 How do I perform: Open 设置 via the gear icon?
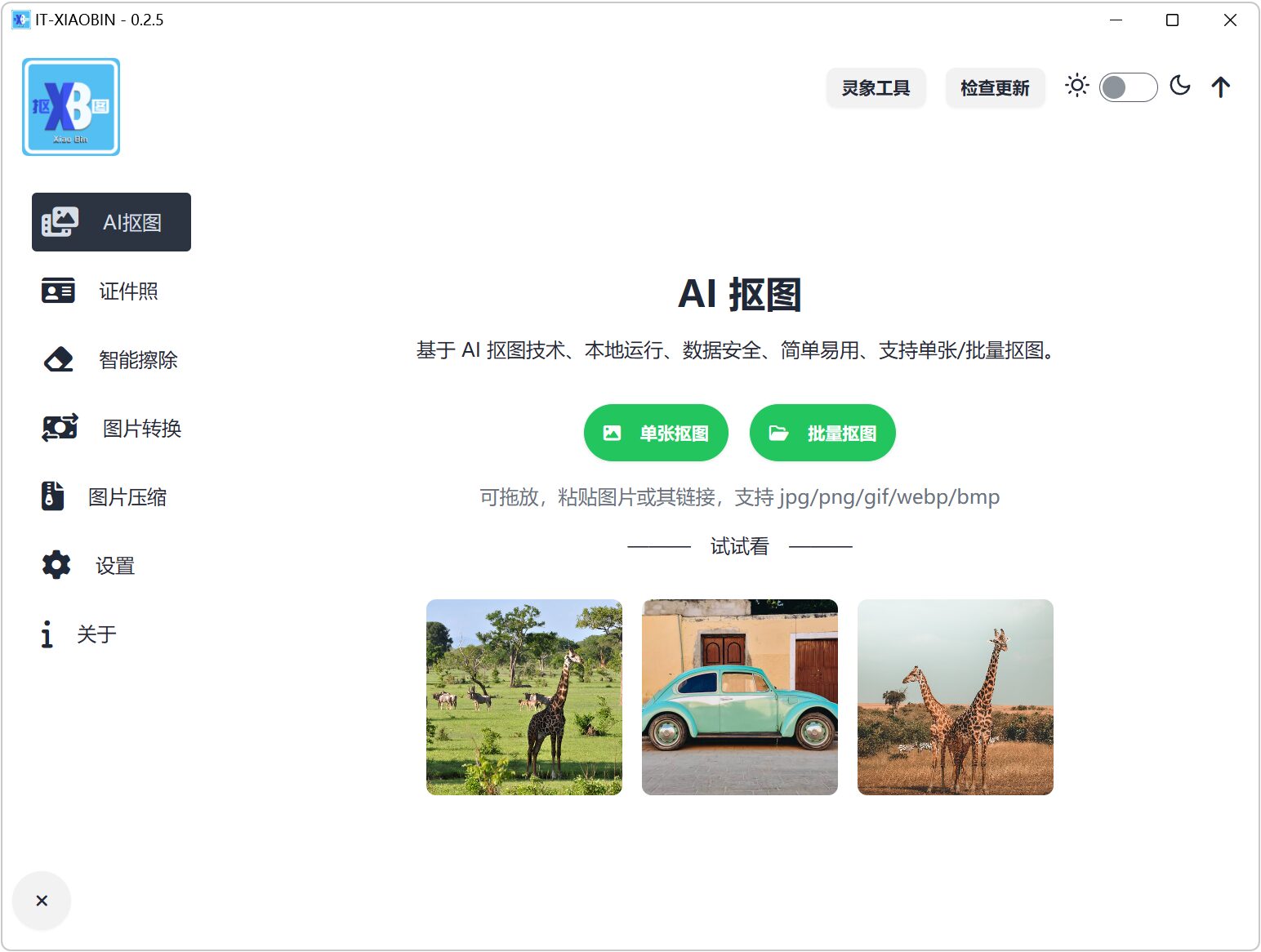(56, 565)
